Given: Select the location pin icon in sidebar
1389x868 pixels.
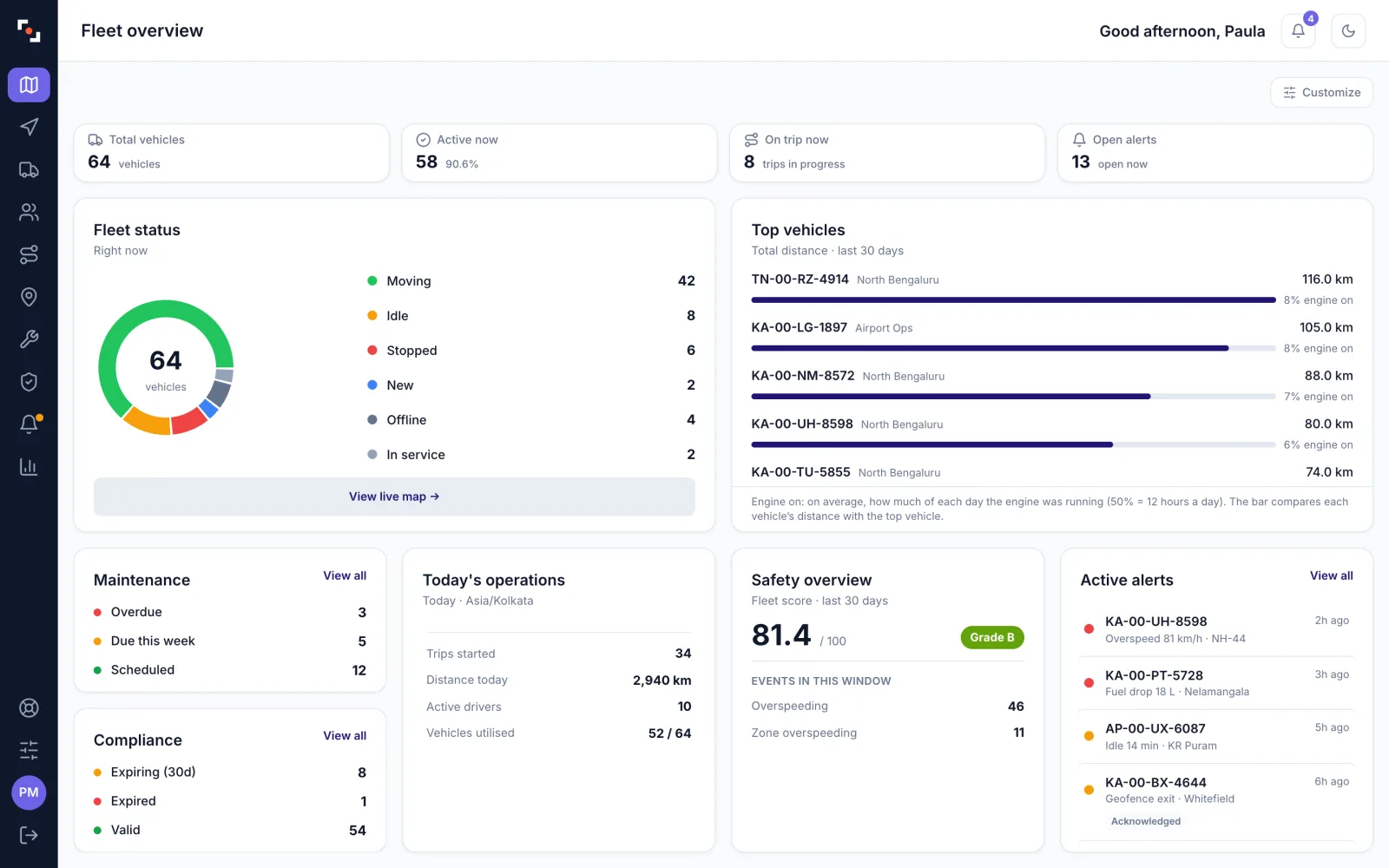Looking at the screenshot, I should point(29,297).
